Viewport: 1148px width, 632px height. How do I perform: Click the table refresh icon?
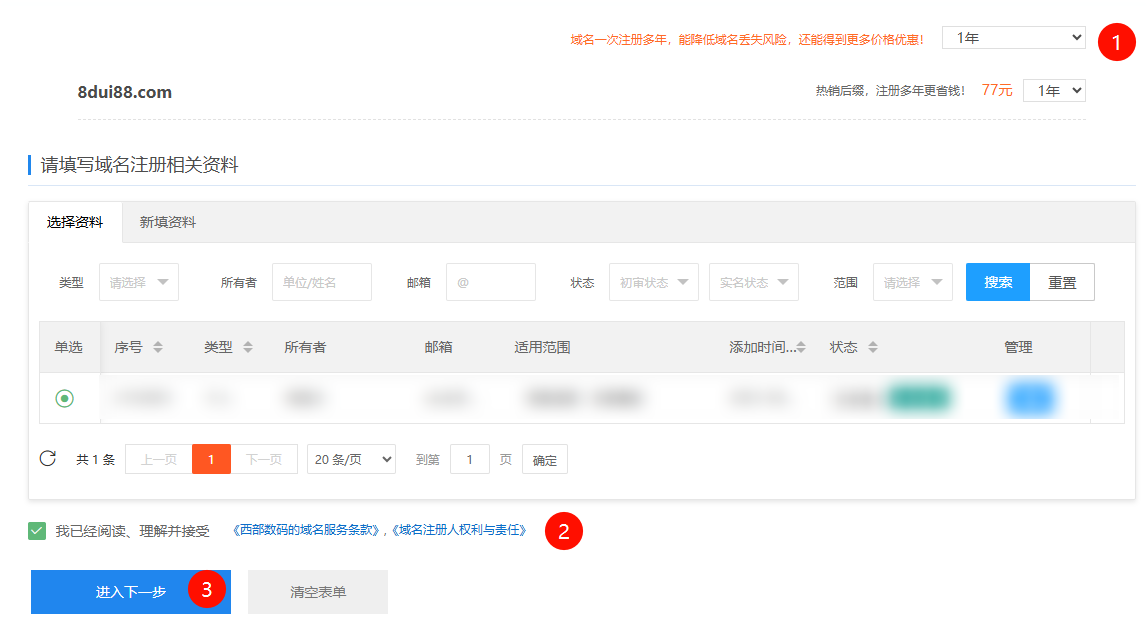(47, 459)
